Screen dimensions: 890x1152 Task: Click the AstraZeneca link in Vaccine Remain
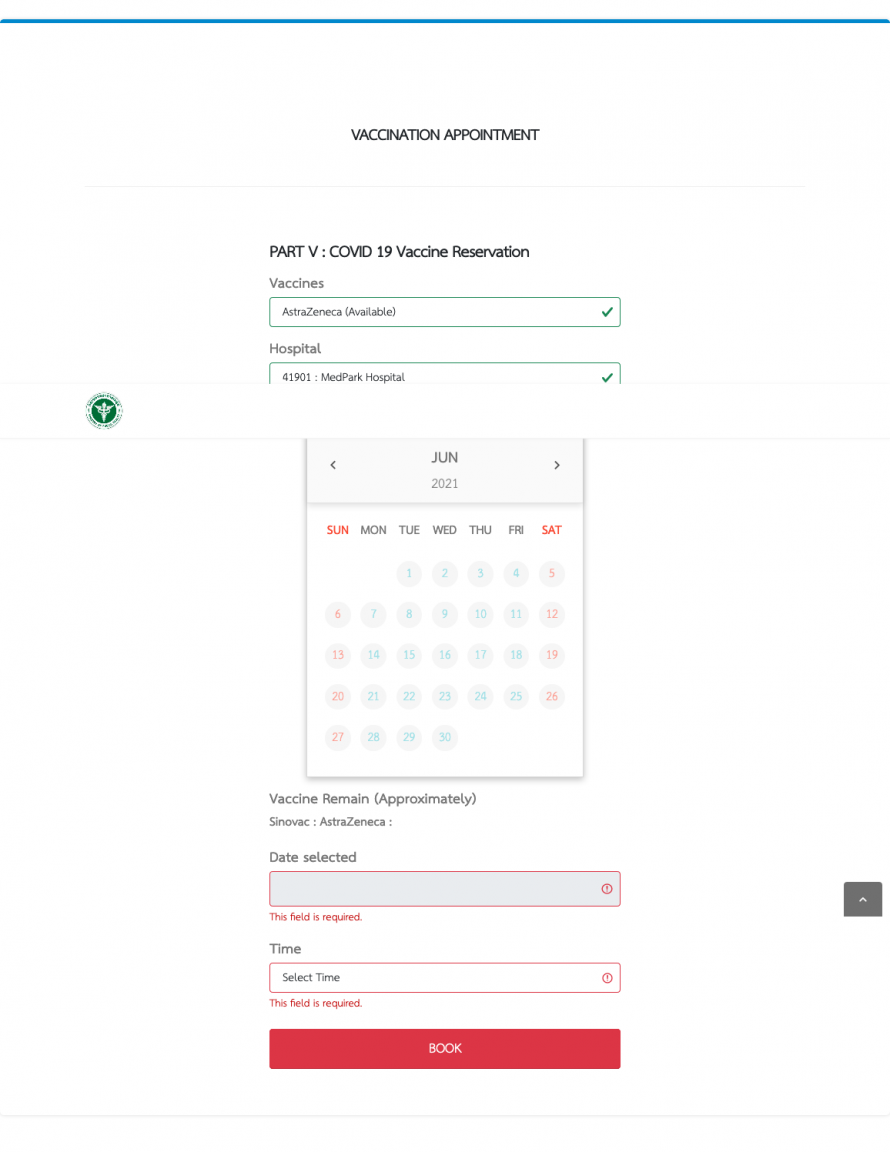[352, 821]
